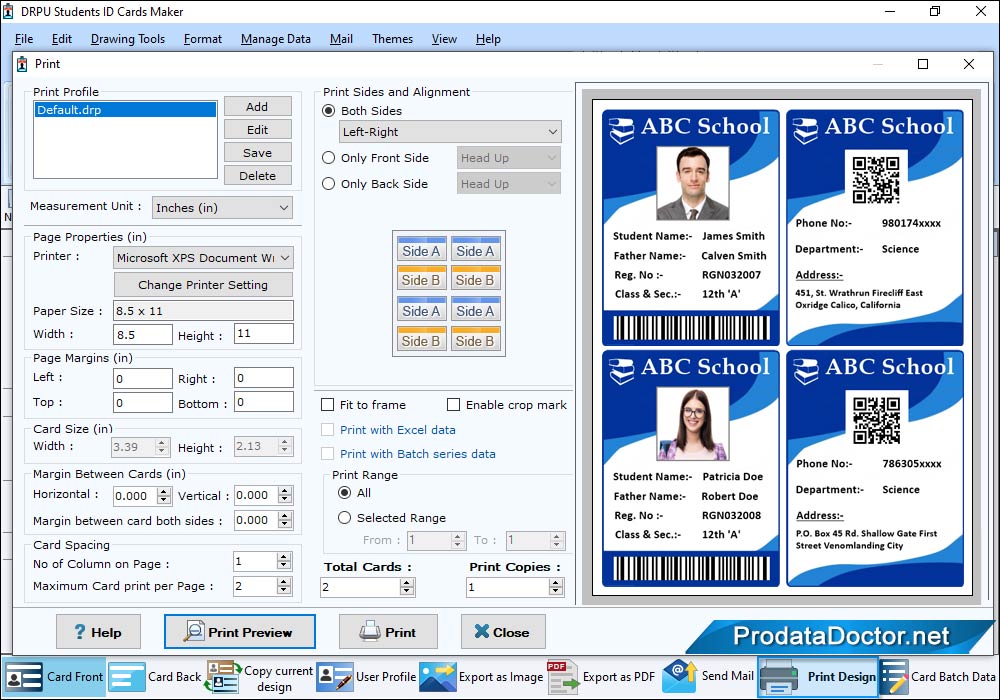Viewport: 1000px width, 700px height.
Task: Open the Manage Data menu
Action: (x=276, y=39)
